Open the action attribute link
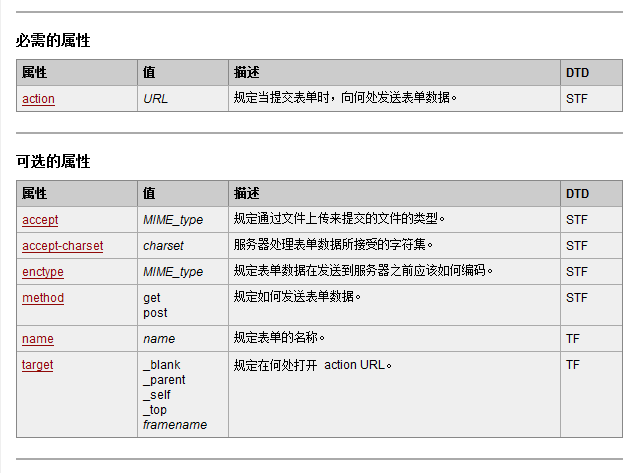Viewport: 636px width, 473px height. click(x=38, y=99)
